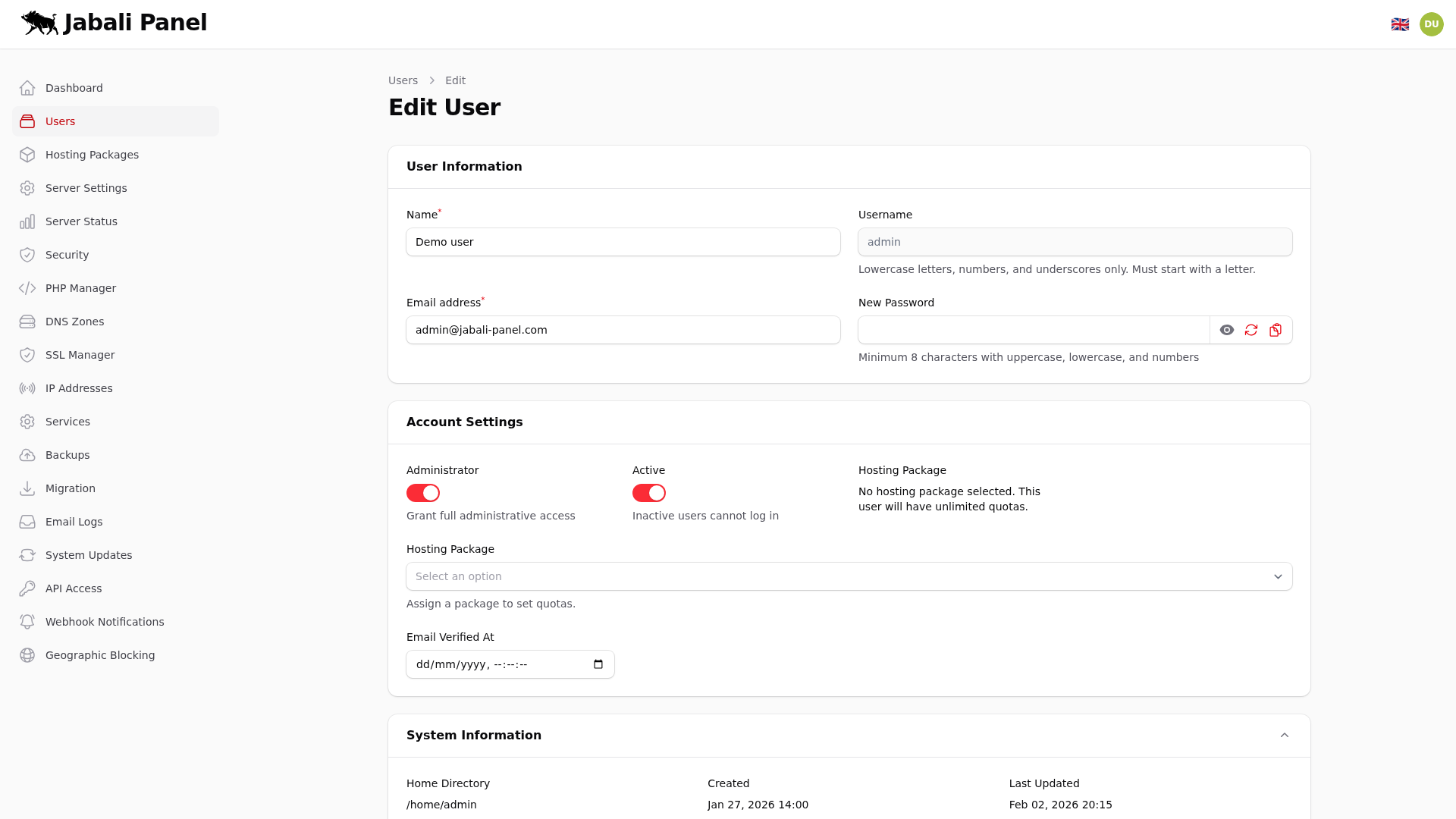Go to DNS Zones in sidebar
The width and height of the screenshot is (1456, 819).
point(74,322)
